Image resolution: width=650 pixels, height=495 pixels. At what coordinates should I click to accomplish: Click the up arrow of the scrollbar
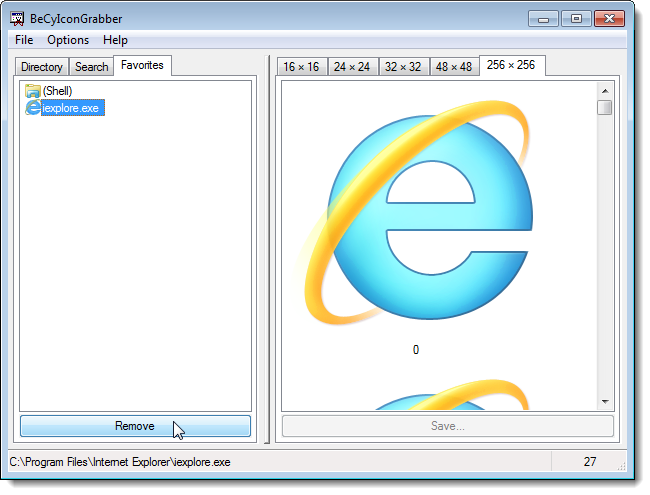coord(605,91)
